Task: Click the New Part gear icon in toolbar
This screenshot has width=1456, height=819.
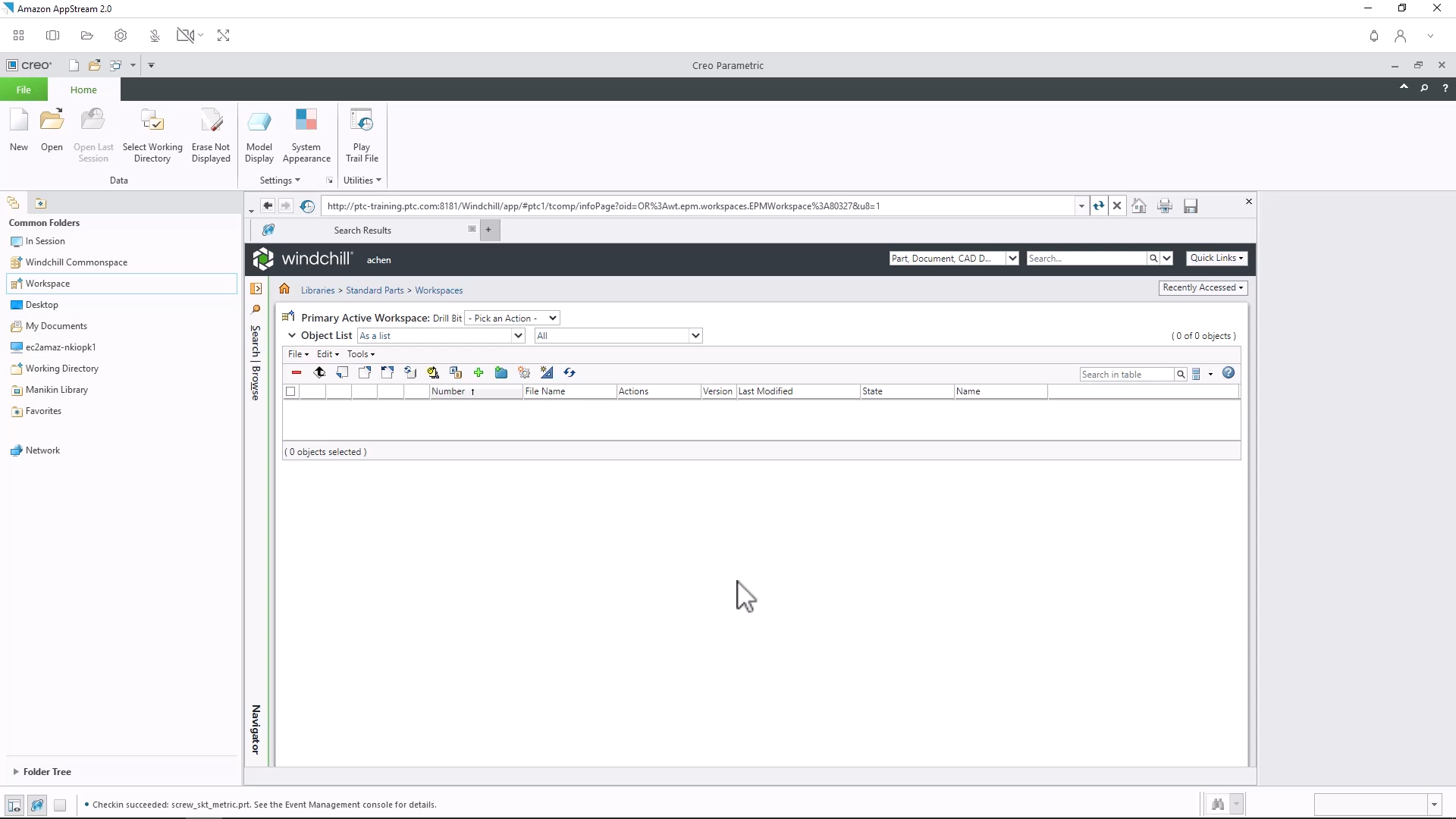Action: coord(524,372)
